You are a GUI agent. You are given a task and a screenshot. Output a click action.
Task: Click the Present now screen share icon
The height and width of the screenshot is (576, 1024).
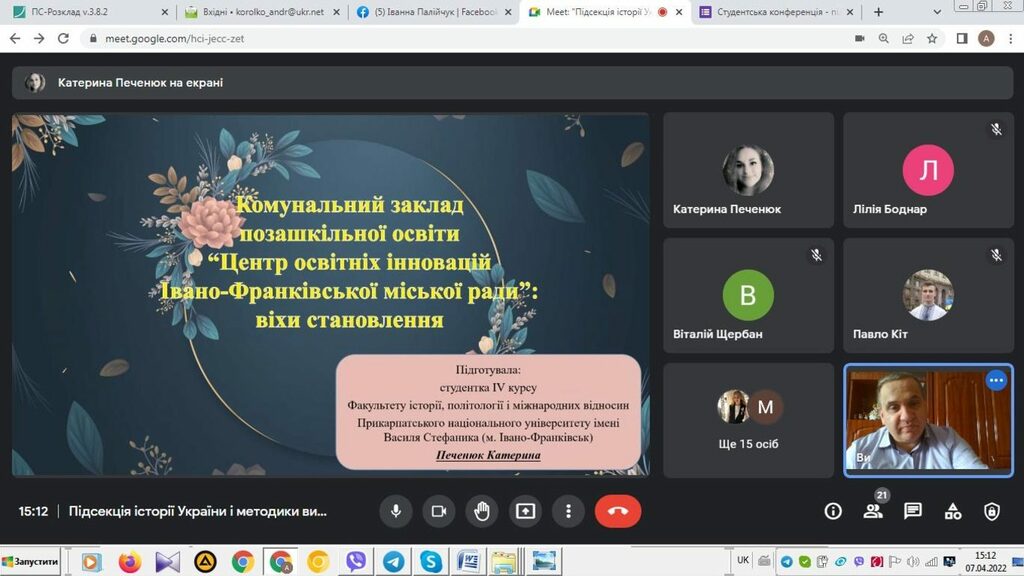click(525, 511)
